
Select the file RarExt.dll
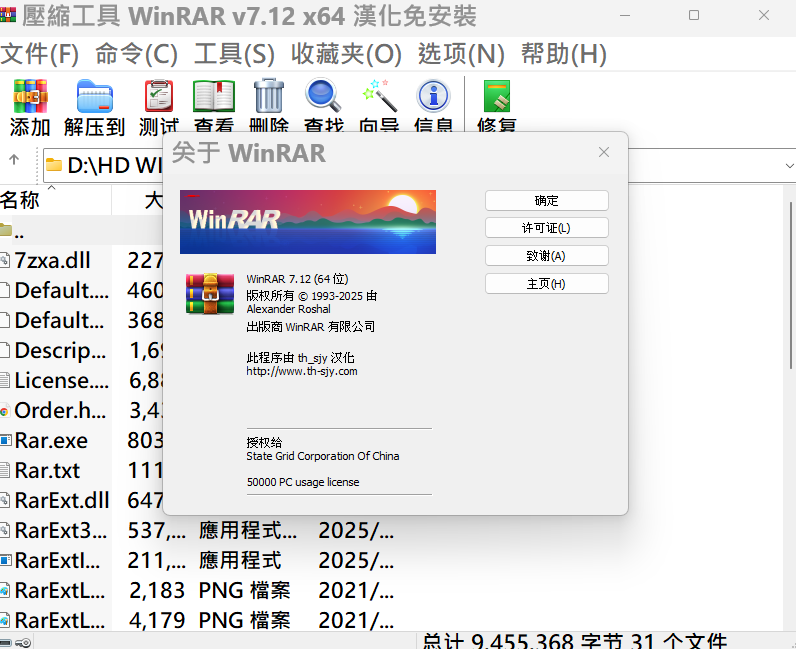click(x=61, y=500)
